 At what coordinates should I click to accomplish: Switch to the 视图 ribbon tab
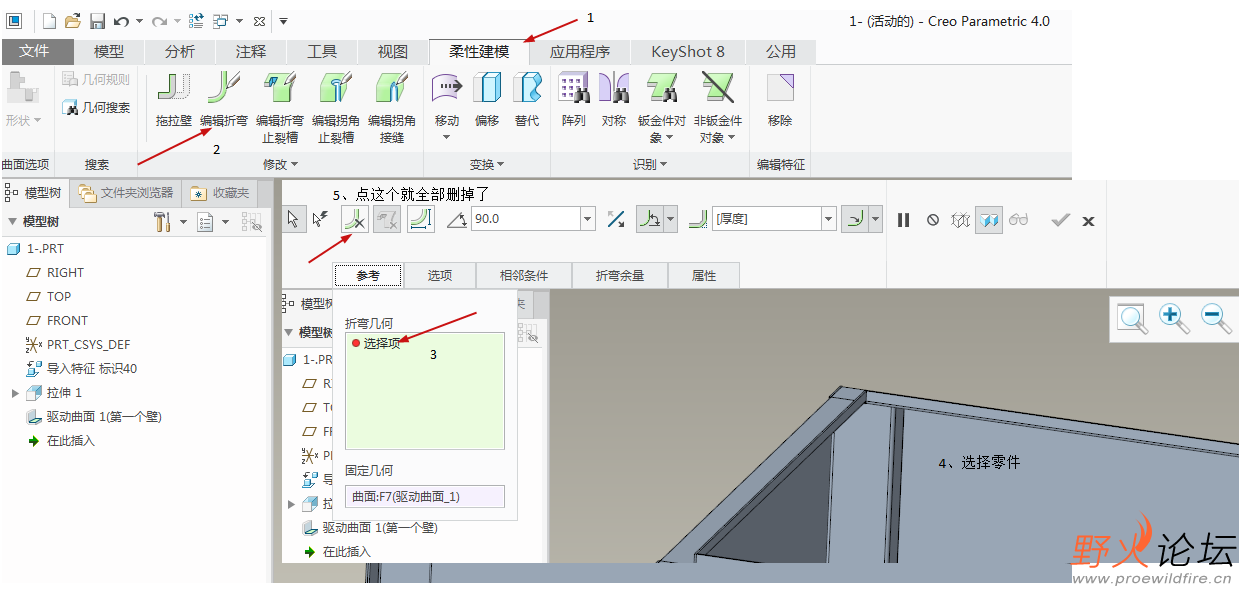pos(393,52)
